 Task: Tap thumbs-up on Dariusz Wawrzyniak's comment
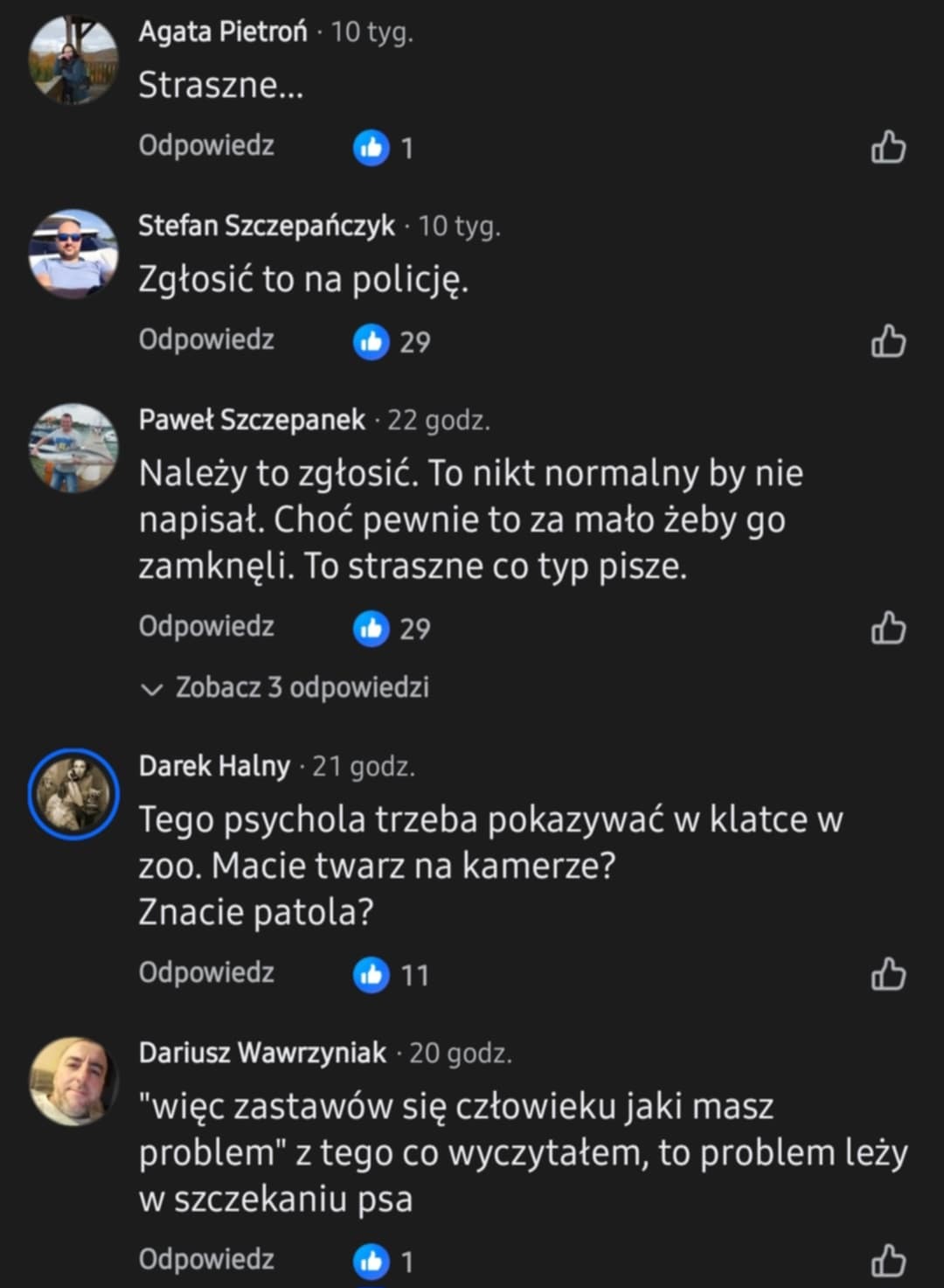pyautogui.click(x=888, y=1261)
